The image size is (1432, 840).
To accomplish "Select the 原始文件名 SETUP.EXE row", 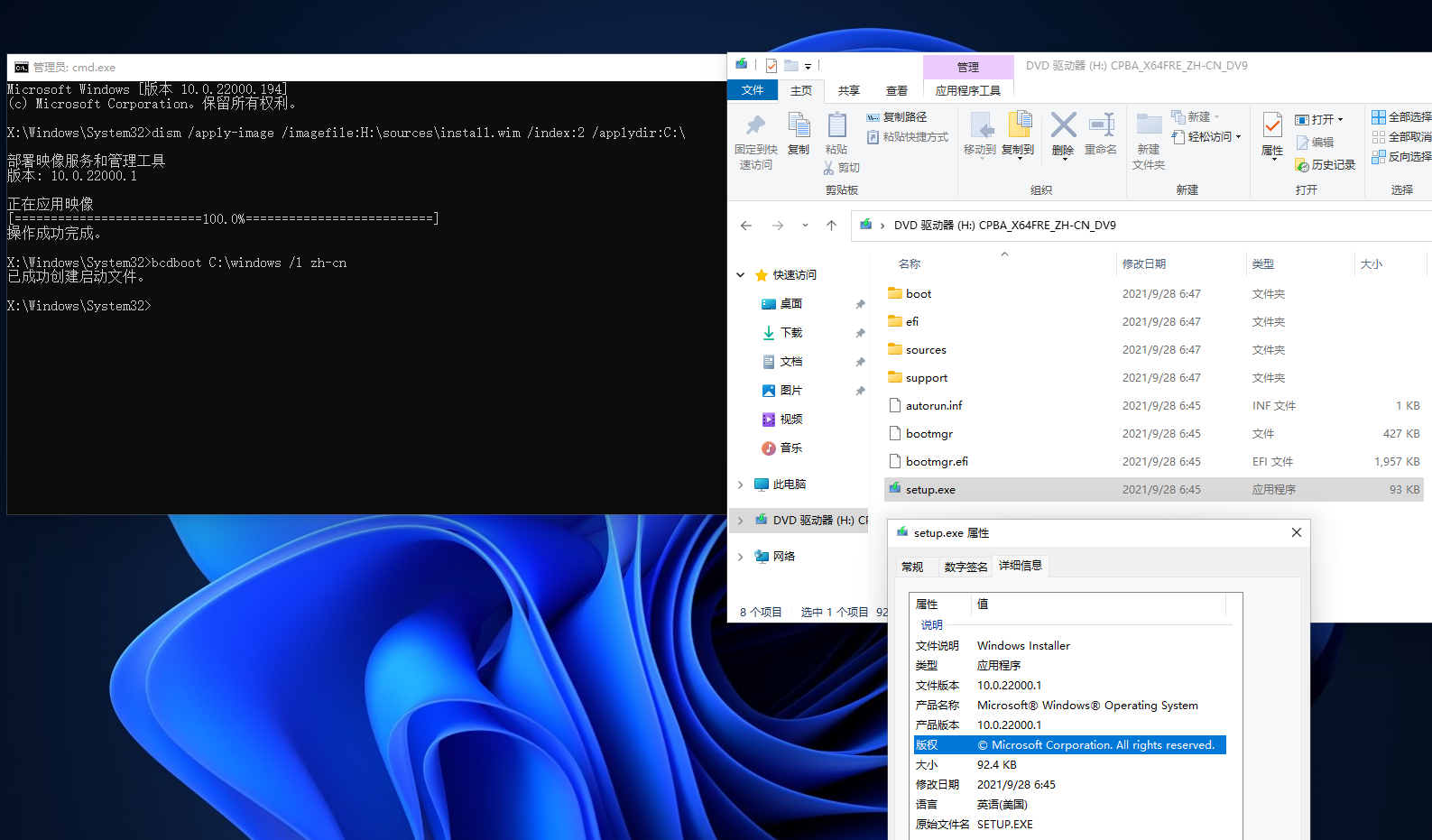I will 1070,825.
